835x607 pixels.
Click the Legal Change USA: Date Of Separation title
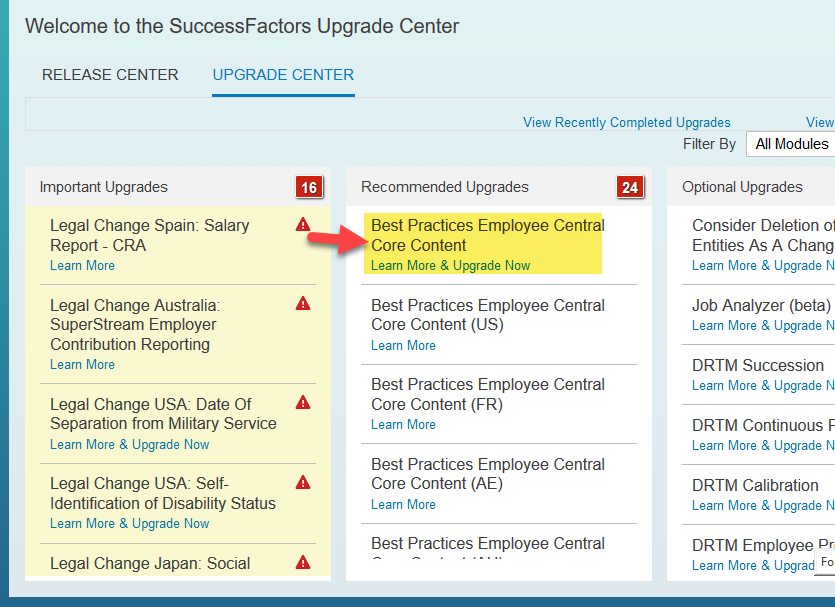pyautogui.click(x=163, y=414)
